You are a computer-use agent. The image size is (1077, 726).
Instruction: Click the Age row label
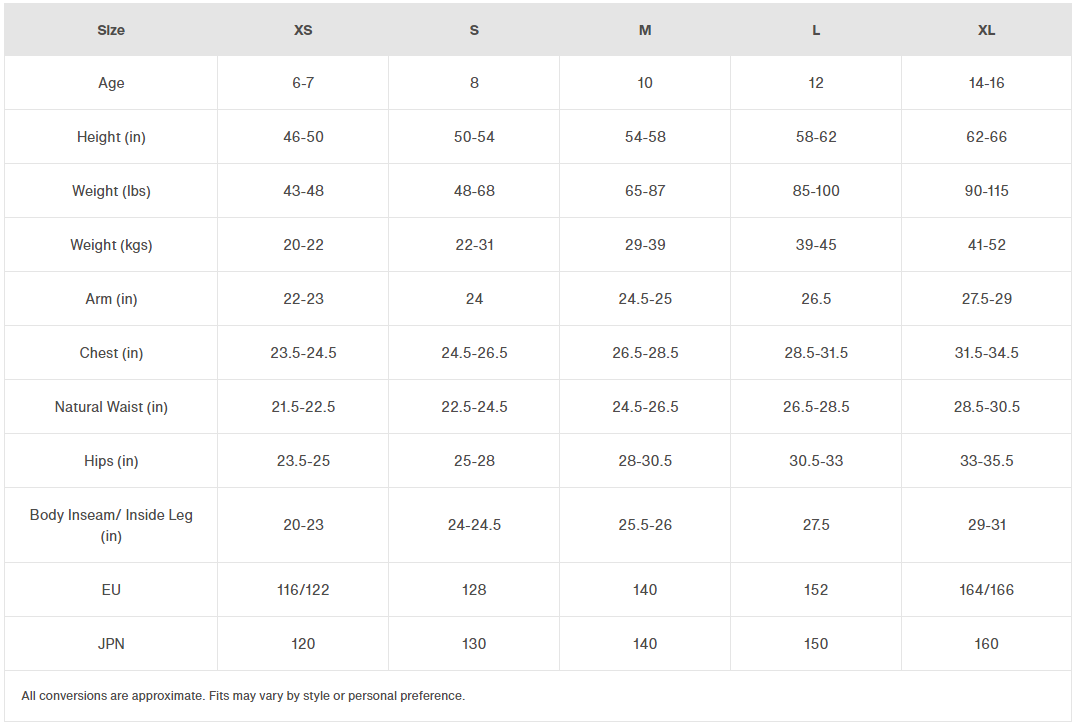[111, 83]
